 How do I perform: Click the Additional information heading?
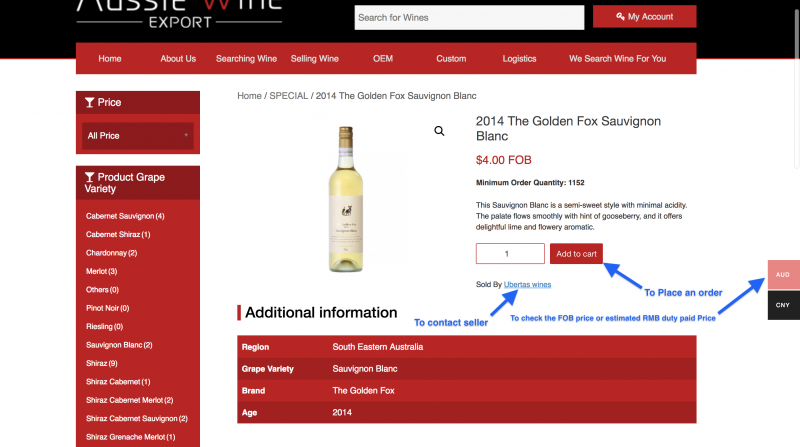pyautogui.click(x=321, y=313)
